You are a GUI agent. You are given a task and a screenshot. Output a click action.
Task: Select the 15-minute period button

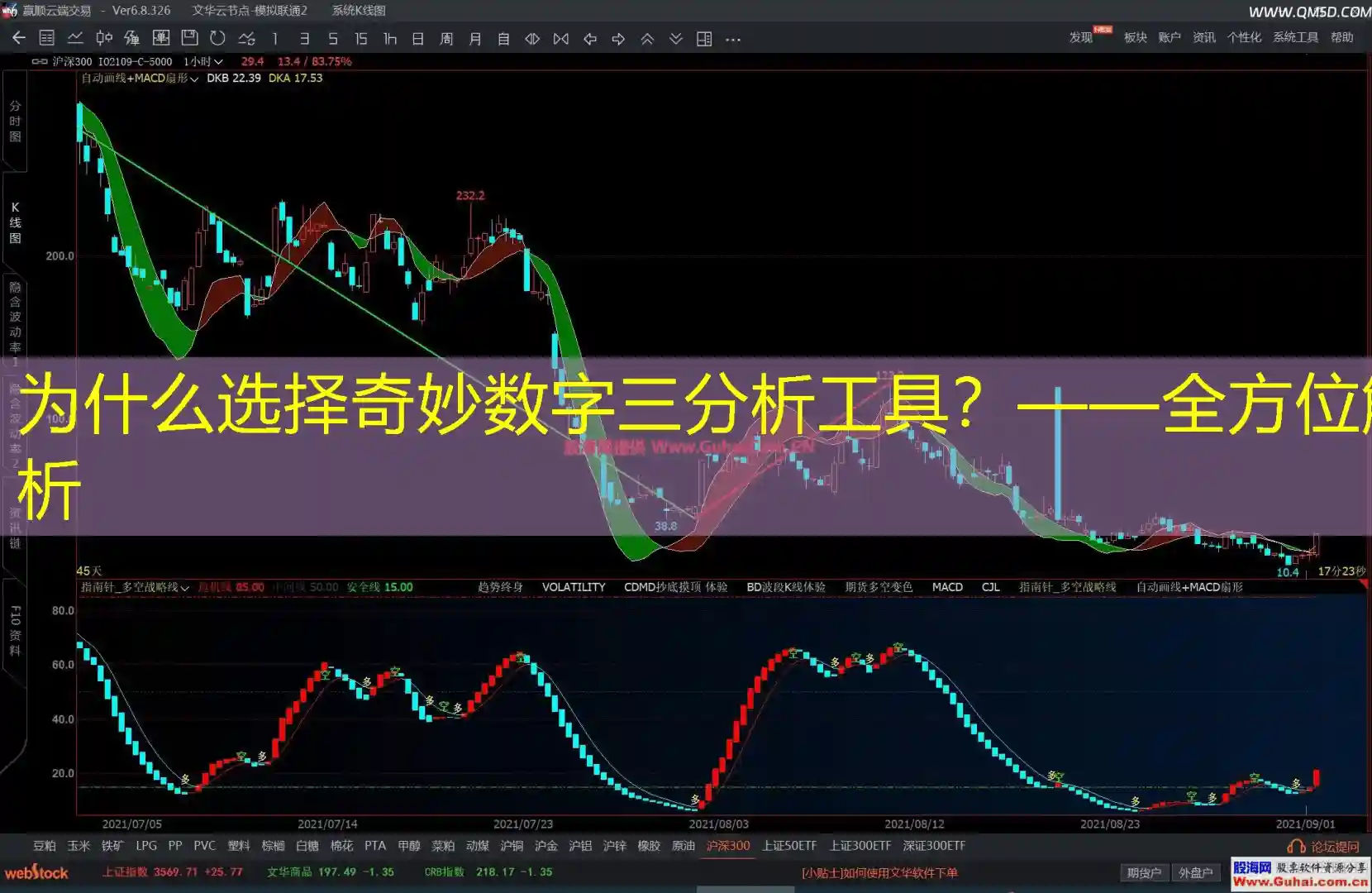click(x=361, y=38)
